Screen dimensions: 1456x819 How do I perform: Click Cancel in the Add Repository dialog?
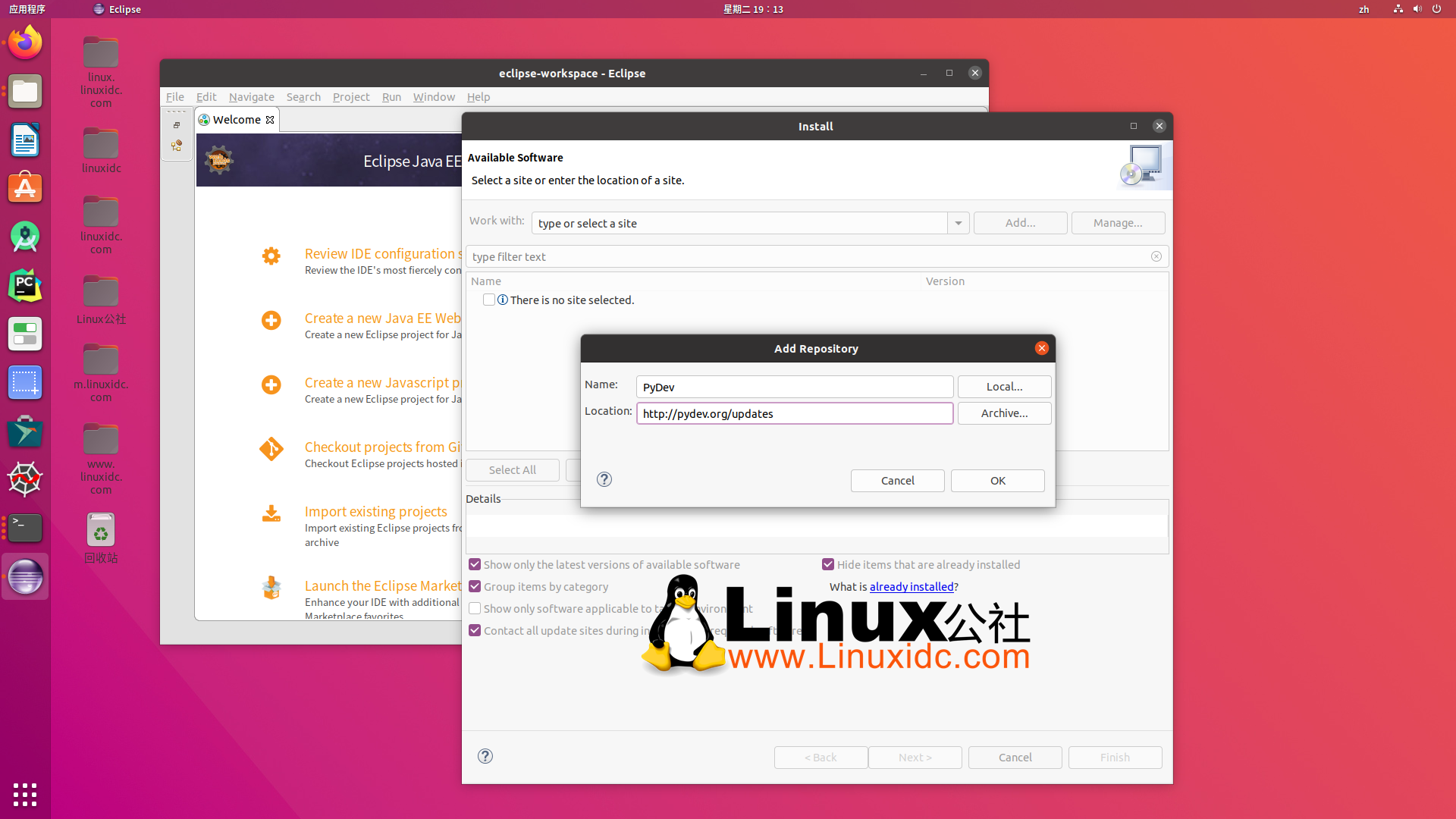click(898, 480)
